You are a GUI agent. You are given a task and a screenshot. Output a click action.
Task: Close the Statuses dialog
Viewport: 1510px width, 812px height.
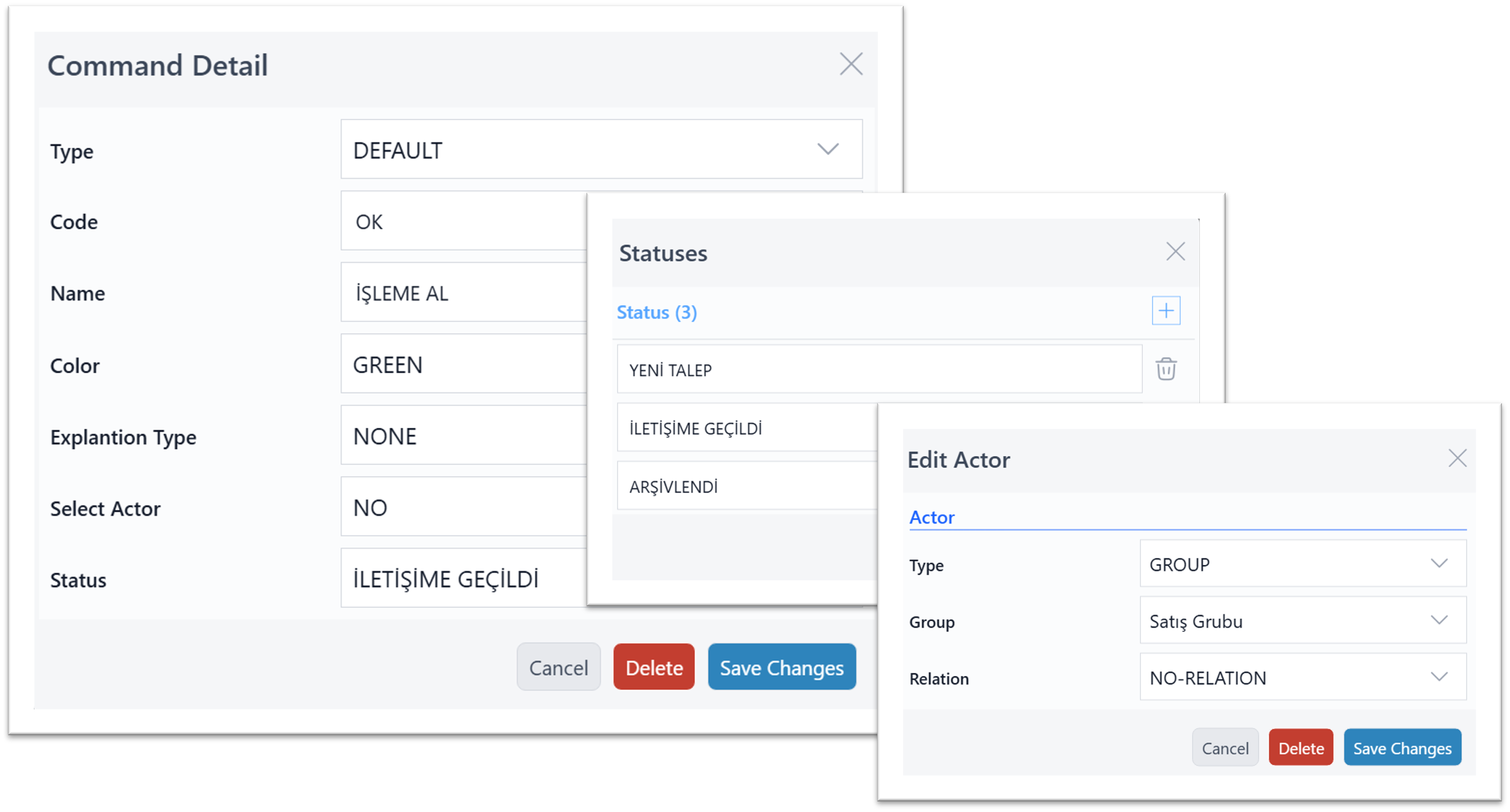(1175, 252)
